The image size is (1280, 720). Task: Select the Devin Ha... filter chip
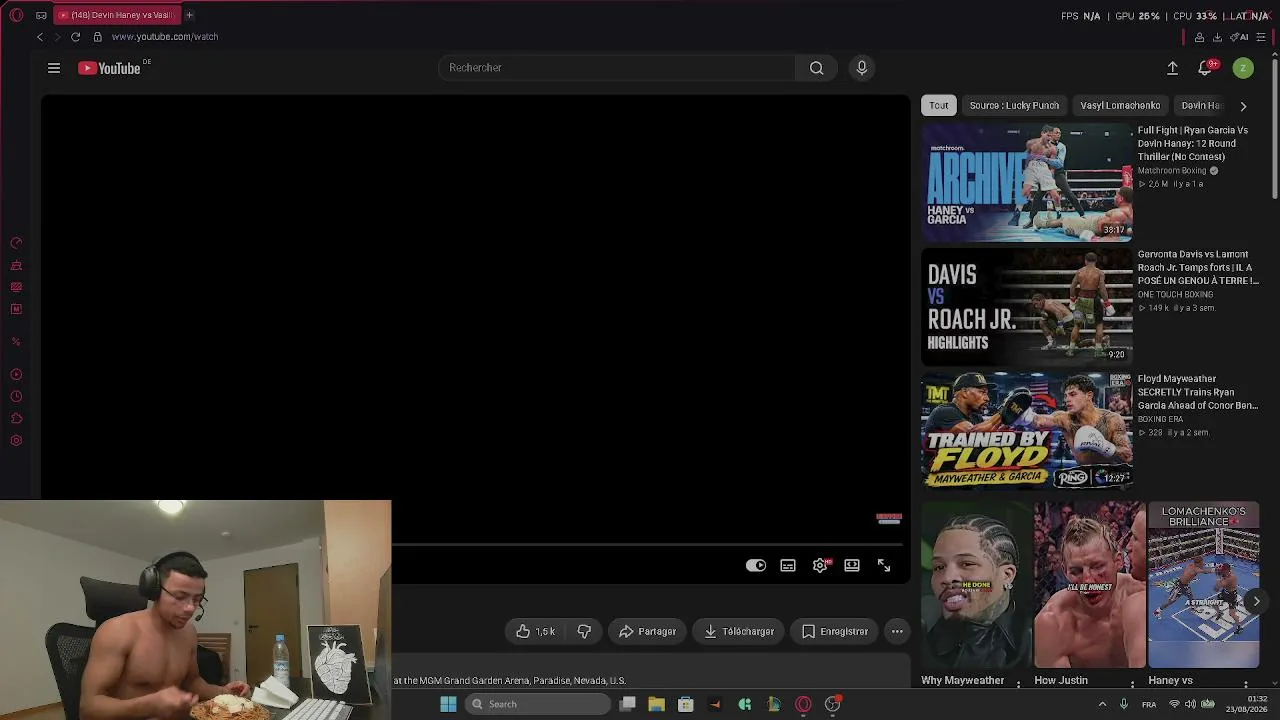point(1200,106)
